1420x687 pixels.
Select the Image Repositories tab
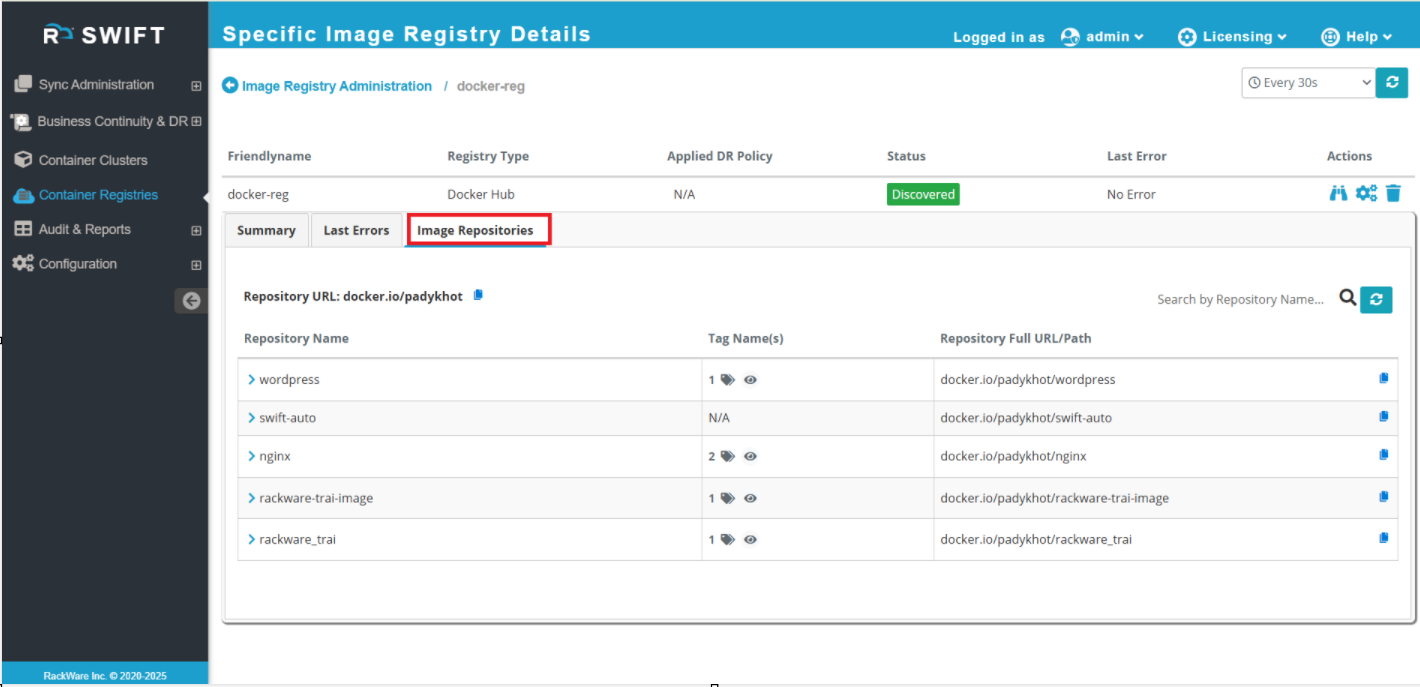475,230
